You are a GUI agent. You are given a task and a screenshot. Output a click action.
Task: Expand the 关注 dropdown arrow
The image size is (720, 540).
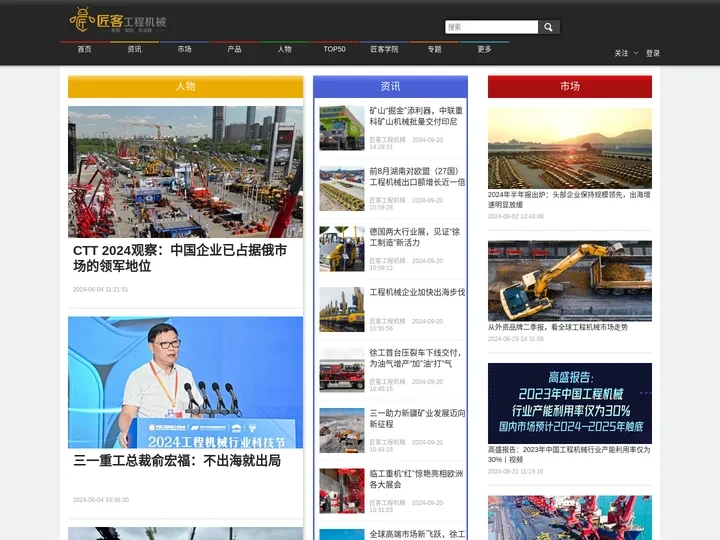pos(636,53)
